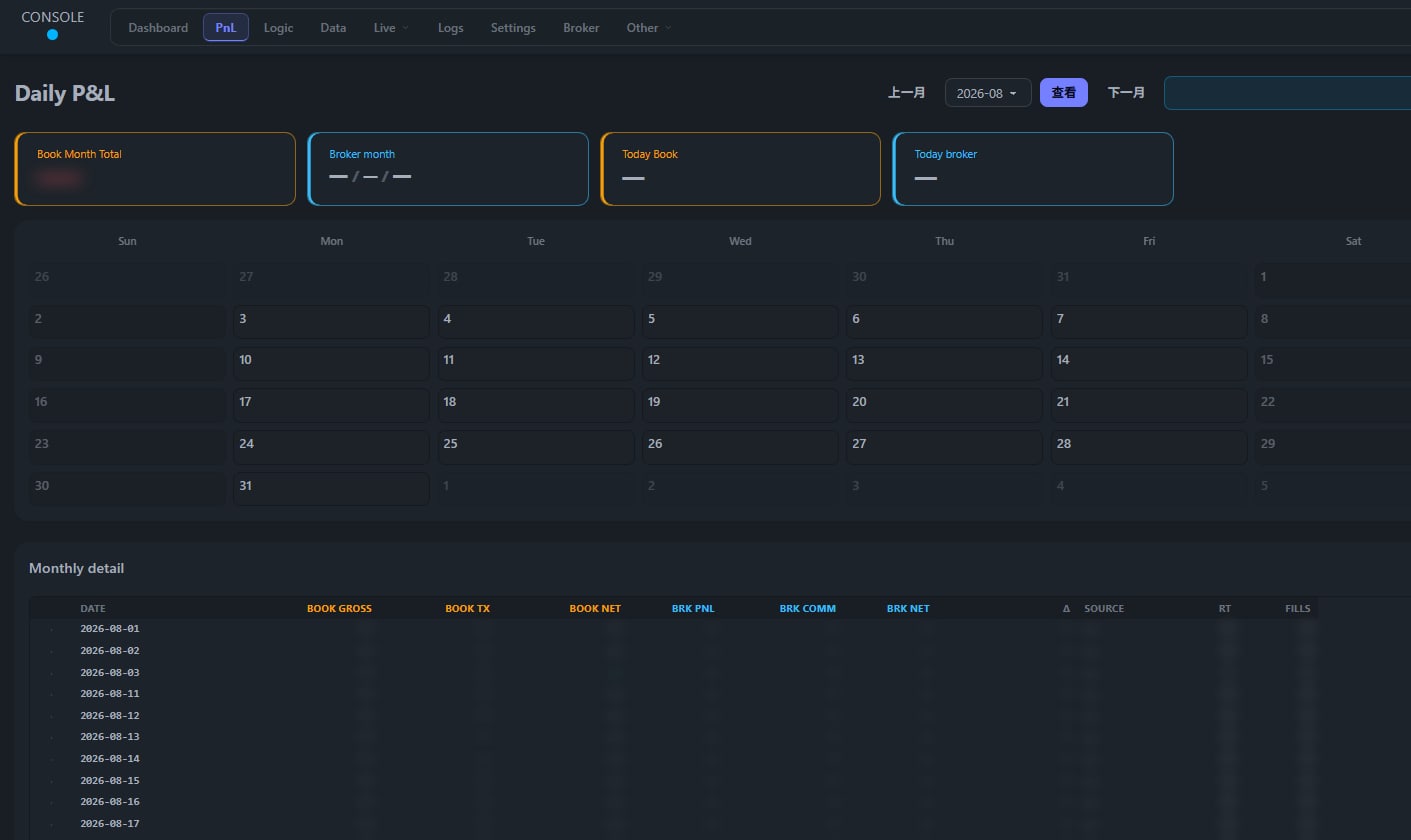1411x840 pixels.
Task: Open the Logs tab
Action: tap(451, 28)
